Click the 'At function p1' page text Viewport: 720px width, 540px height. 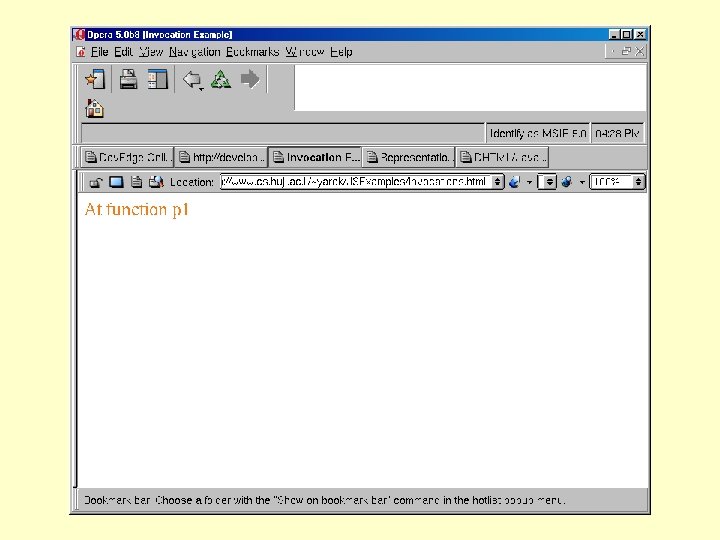coord(137,209)
